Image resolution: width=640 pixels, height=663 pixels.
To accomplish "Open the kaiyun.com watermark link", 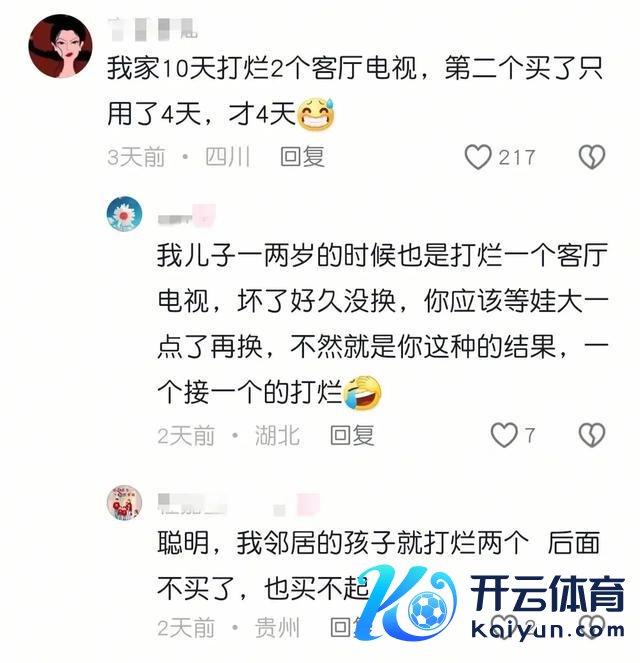I will tap(547, 630).
